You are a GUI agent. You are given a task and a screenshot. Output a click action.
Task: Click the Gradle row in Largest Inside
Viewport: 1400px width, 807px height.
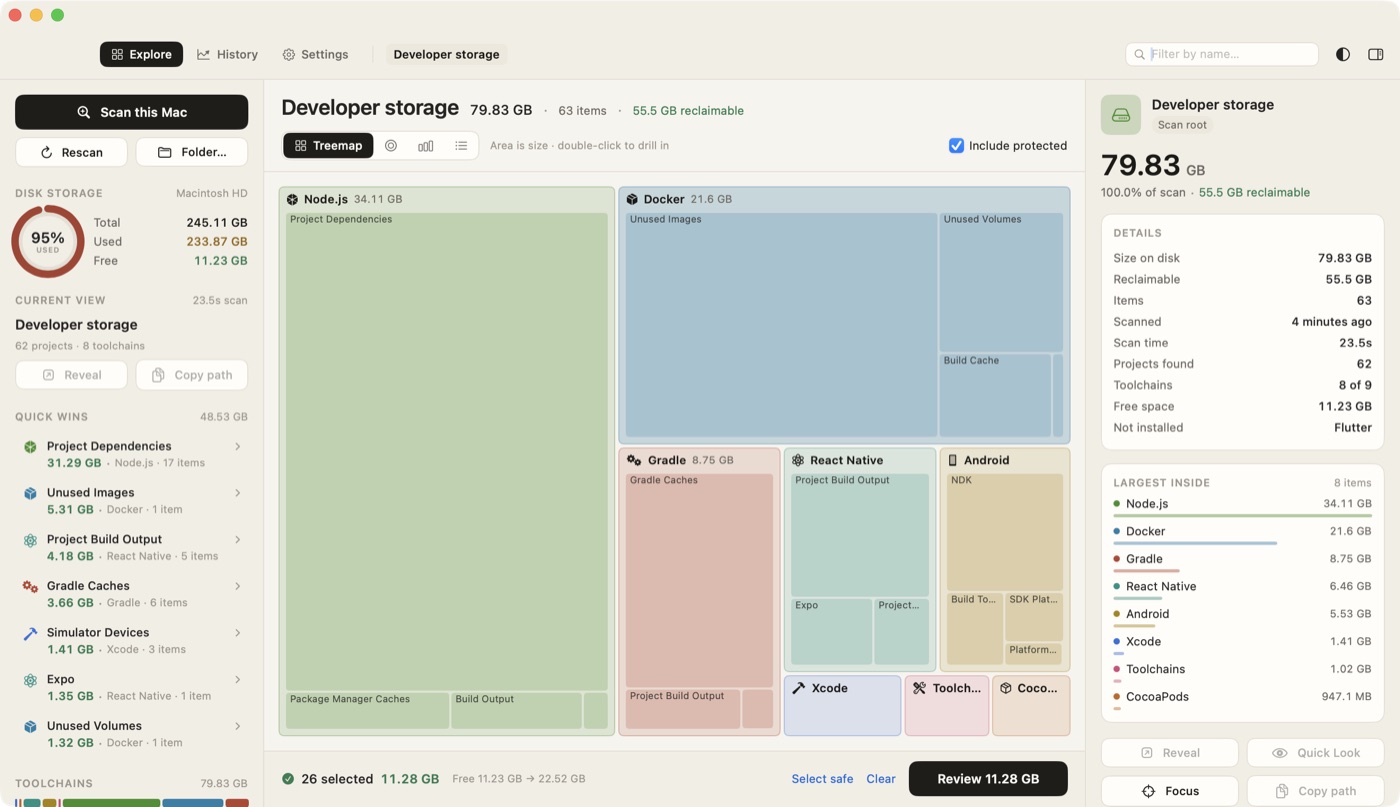point(1243,561)
